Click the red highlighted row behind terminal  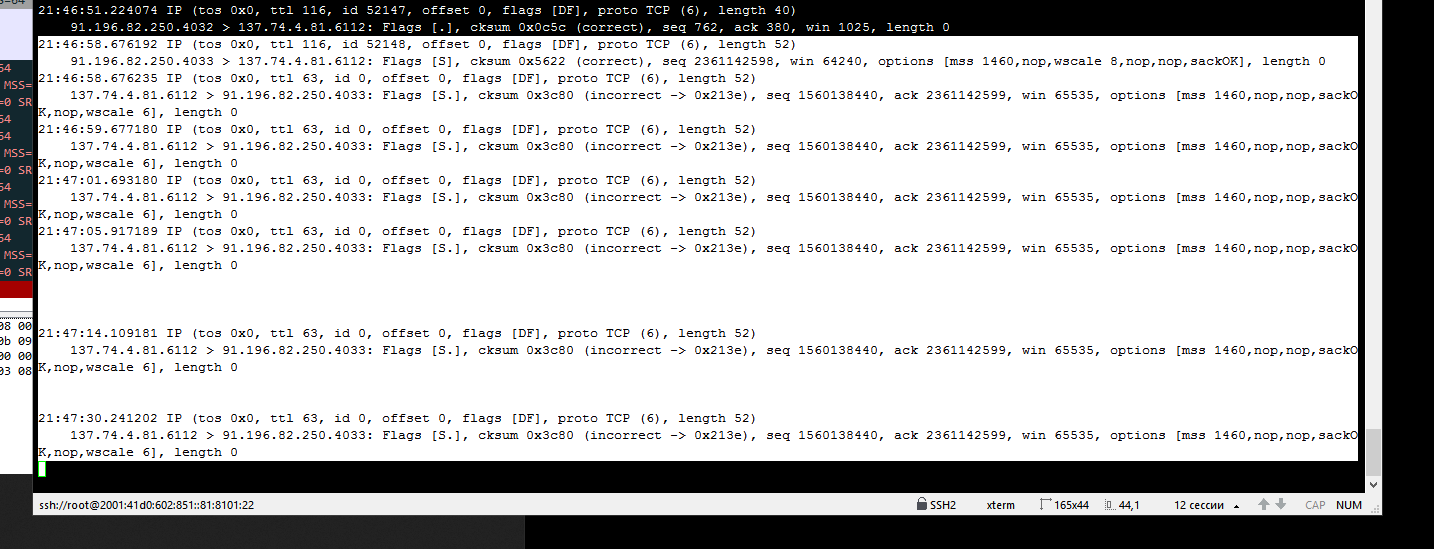[16, 290]
